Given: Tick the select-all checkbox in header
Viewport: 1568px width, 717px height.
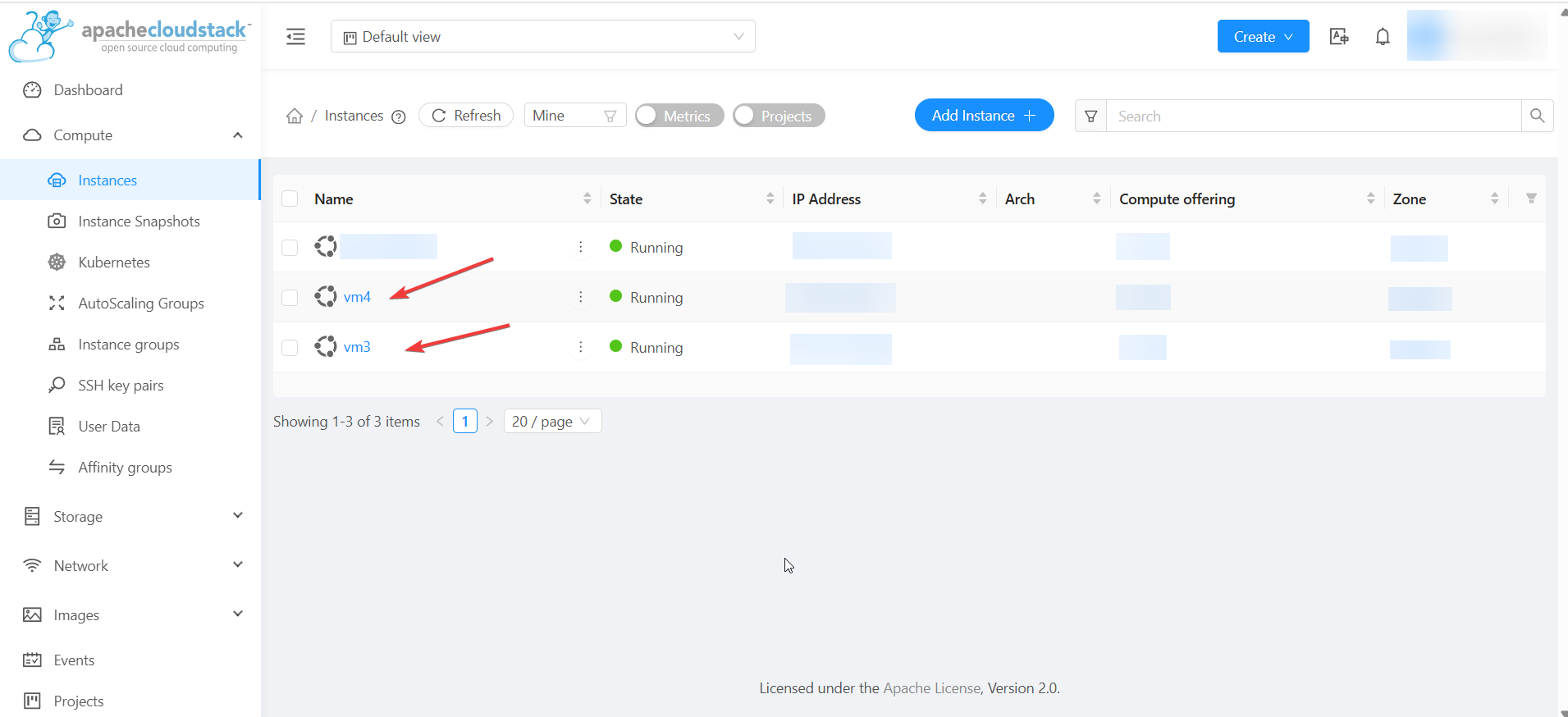Looking at the screenshot, I should [x=290, y=199].
